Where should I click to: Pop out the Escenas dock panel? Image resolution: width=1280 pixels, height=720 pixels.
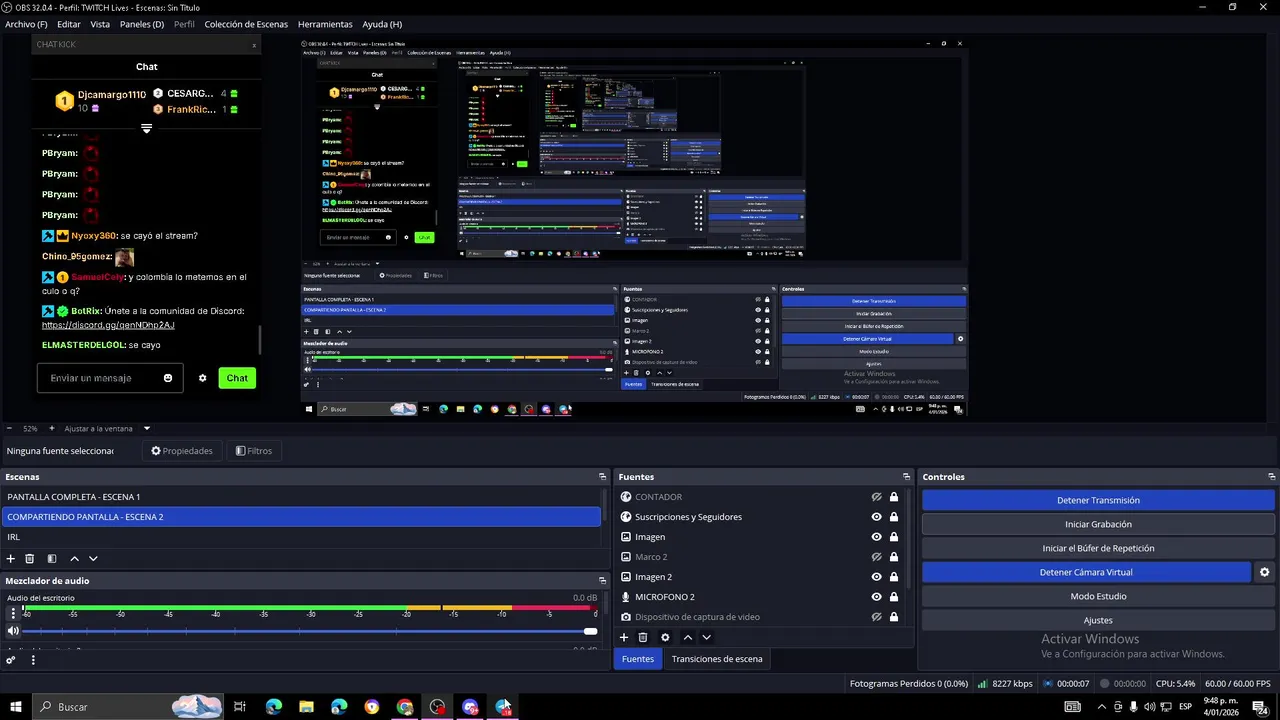click(602, 477)
